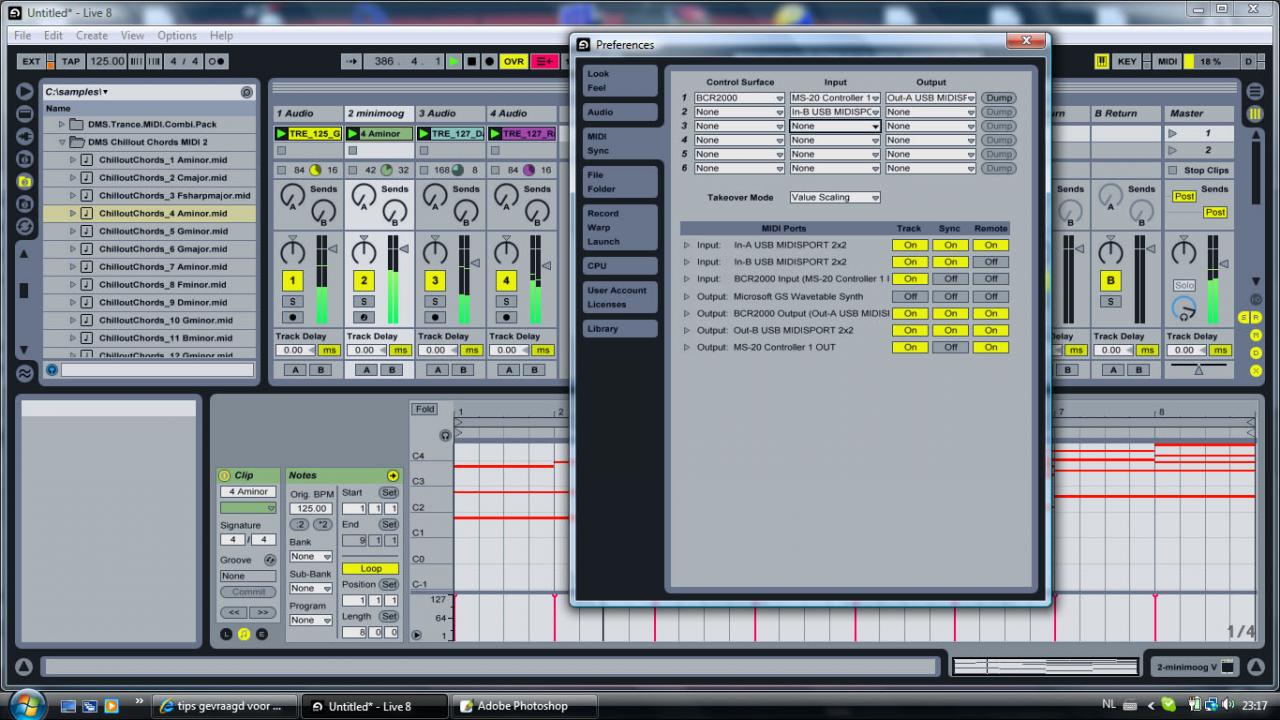Screen dimensions: 1280x720
Task: Open the highlighted File Browser icon
Action: (25, 182)
